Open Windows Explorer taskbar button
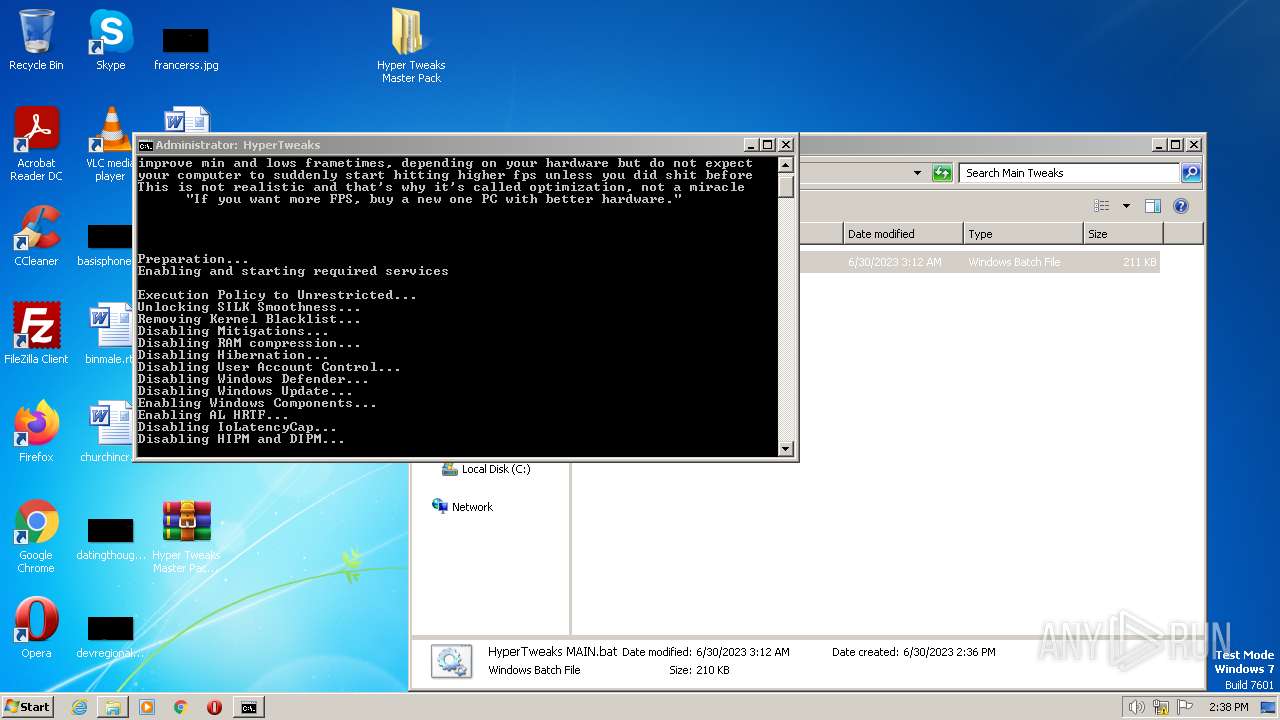This screenshot has width=1280, height=720. click(113, 707)
